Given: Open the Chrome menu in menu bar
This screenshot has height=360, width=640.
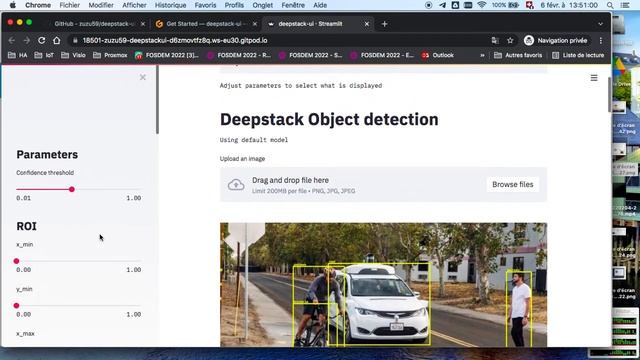Looking at the screenshot, I should coord(38,5).
